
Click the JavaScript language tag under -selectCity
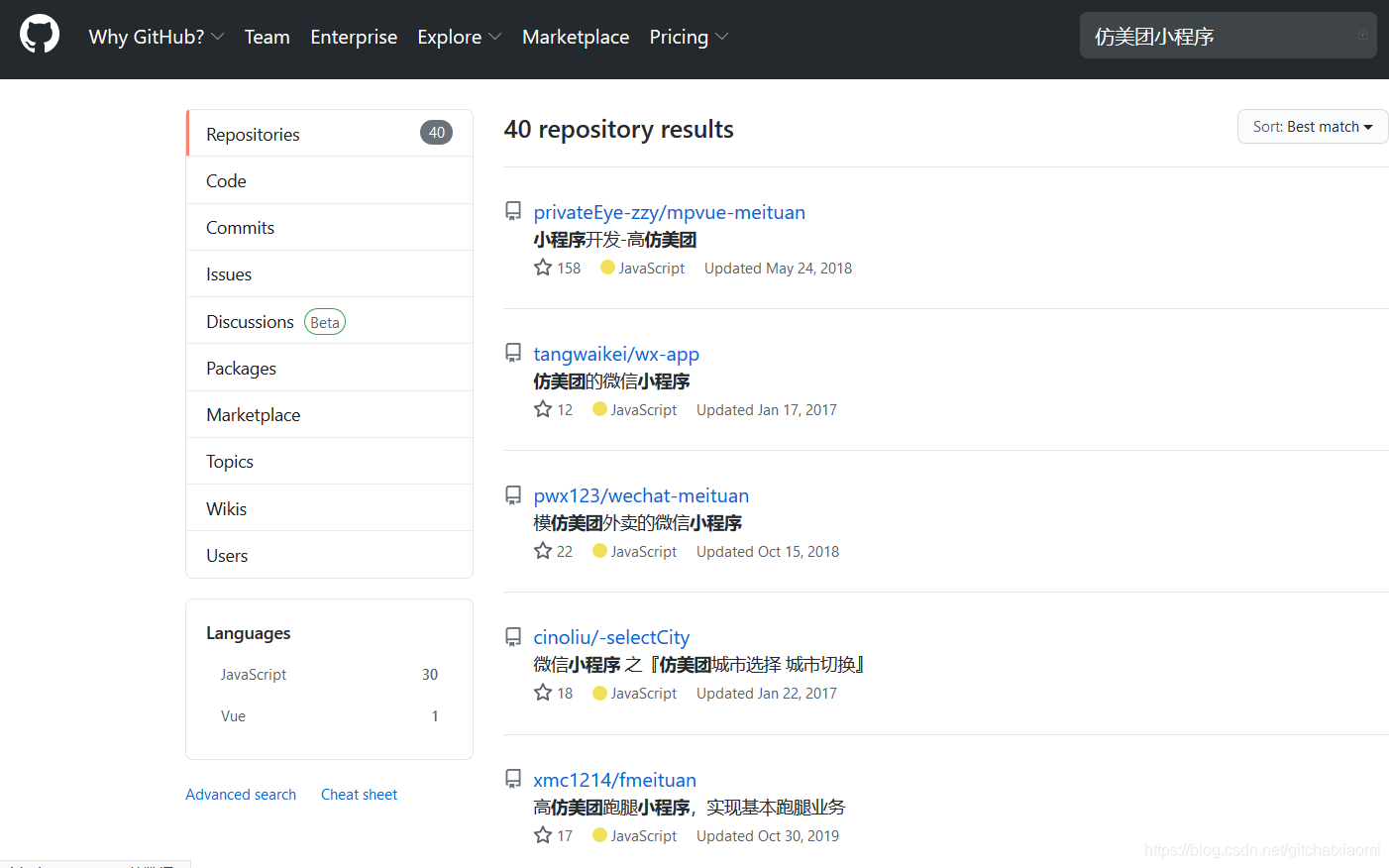(x=635, y=693)
